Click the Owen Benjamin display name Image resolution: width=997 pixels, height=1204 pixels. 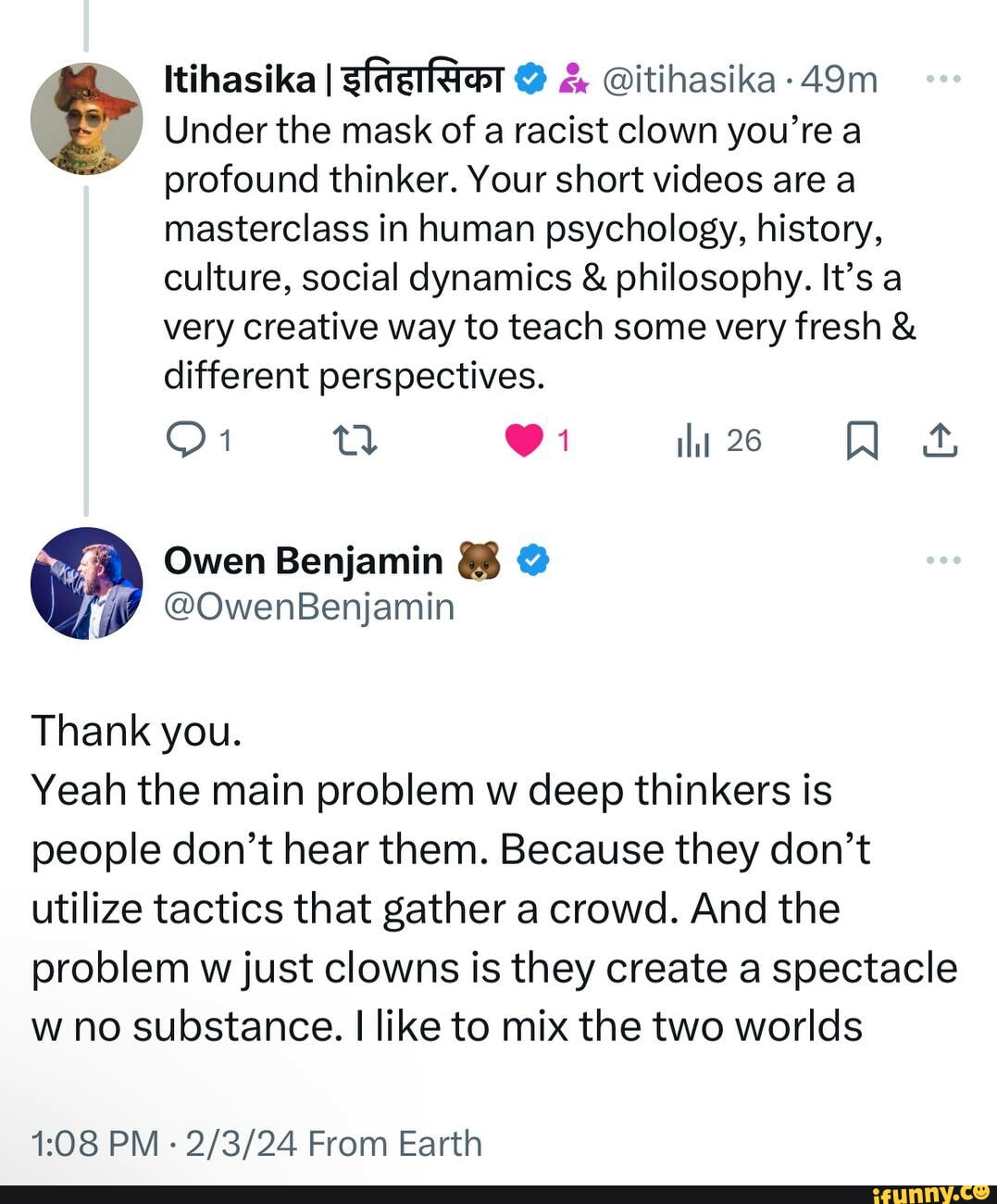point(303,560)
